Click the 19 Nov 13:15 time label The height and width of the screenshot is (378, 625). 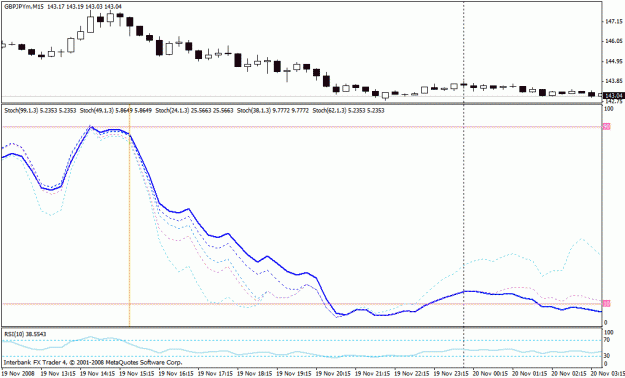(x=57, y=374)
